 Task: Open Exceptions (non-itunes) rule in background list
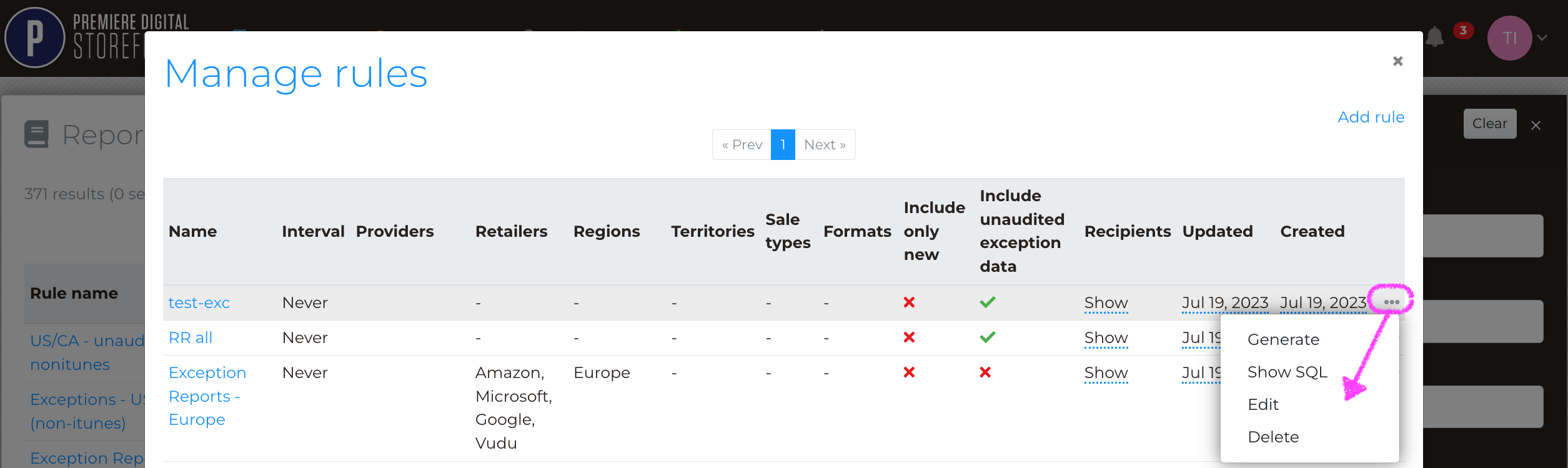pyautogui.click(x=87, y=411)
